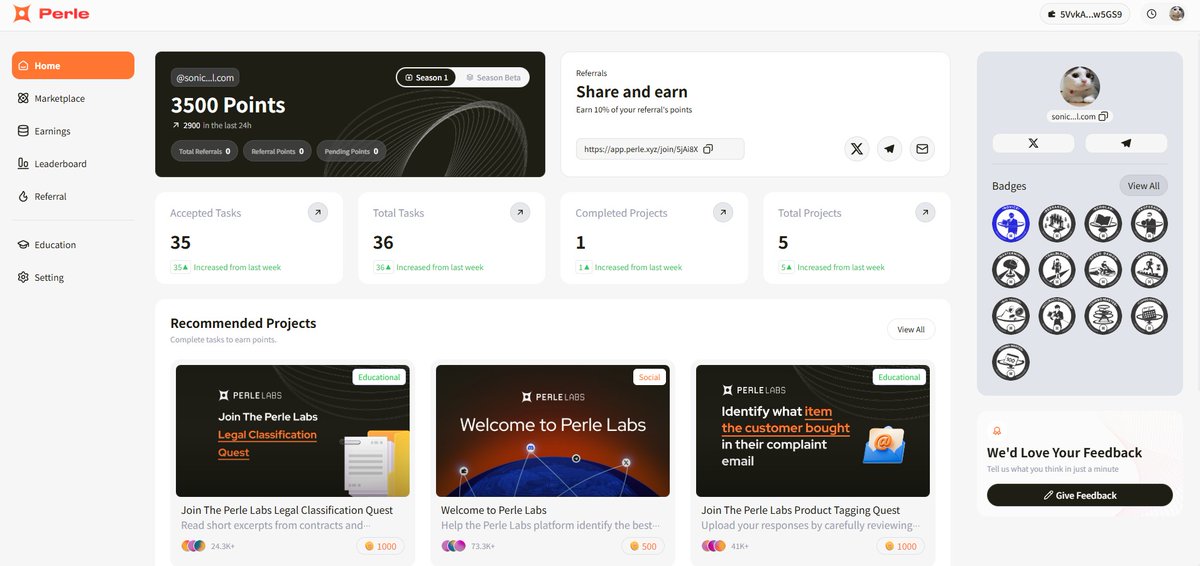Click the 41K+ participants count
The height and width of the screenshot is (566, 1200).
pyautogui.click(x=741, y=546)
